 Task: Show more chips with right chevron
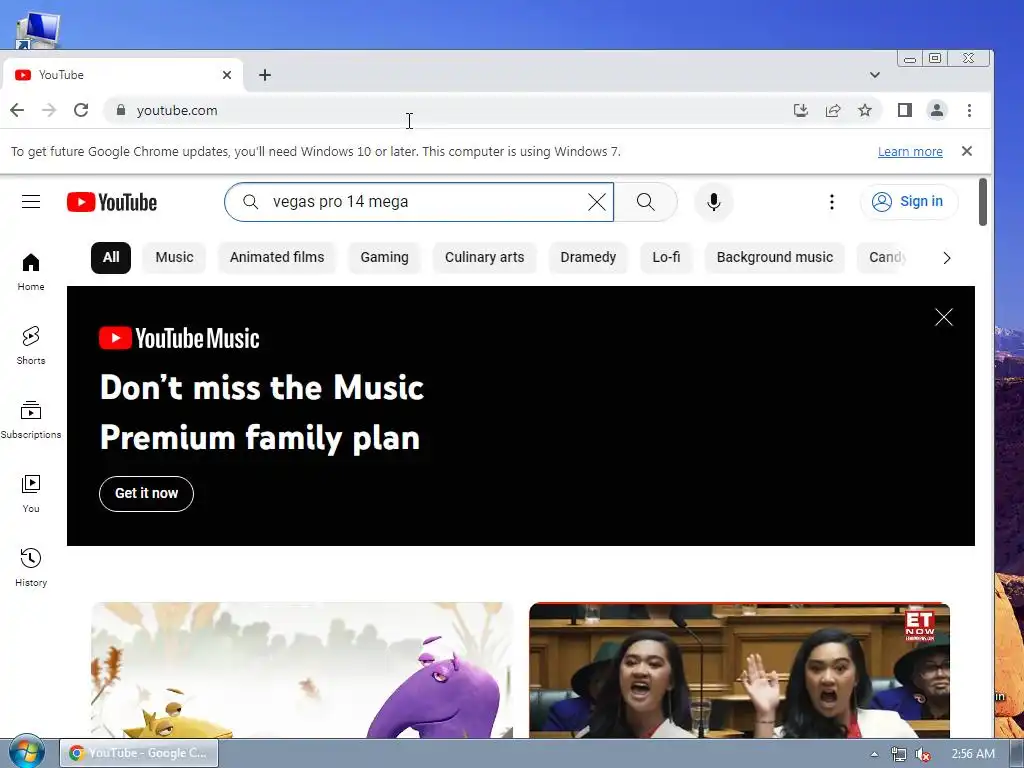[x=947, y=258]
